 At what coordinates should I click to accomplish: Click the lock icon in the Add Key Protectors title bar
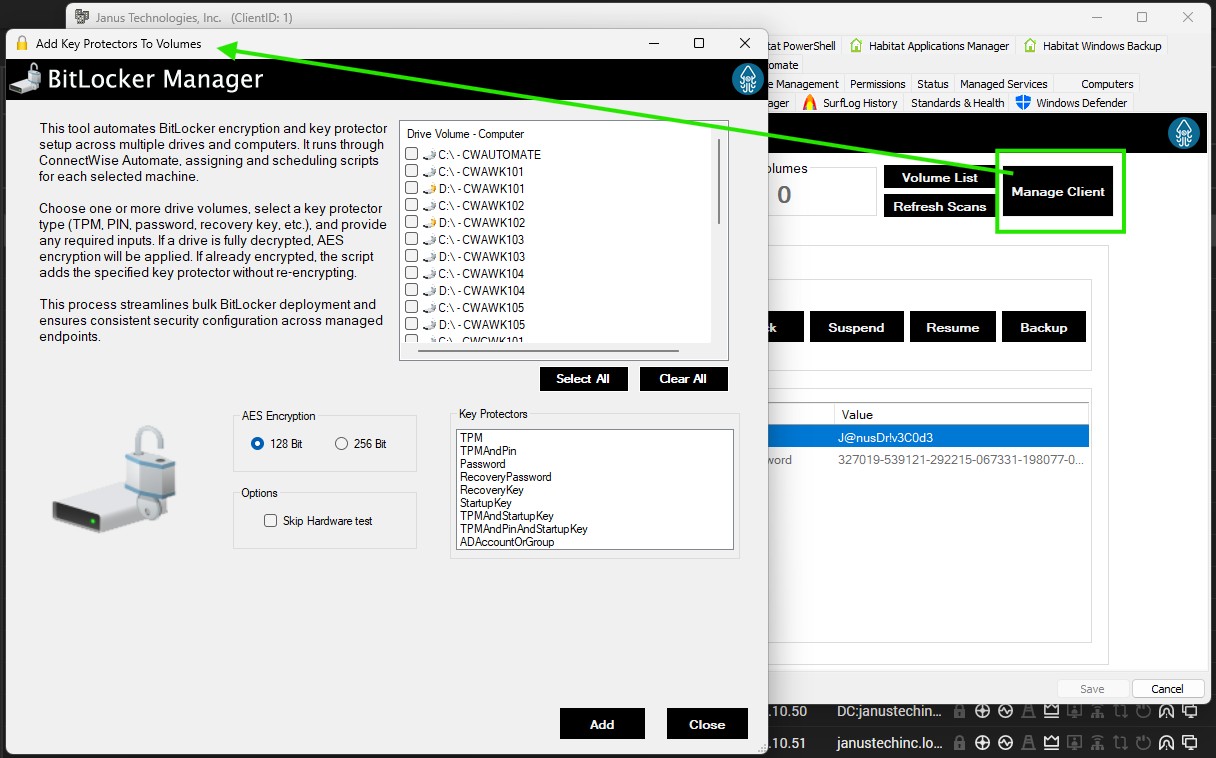(x=21, y=43)
